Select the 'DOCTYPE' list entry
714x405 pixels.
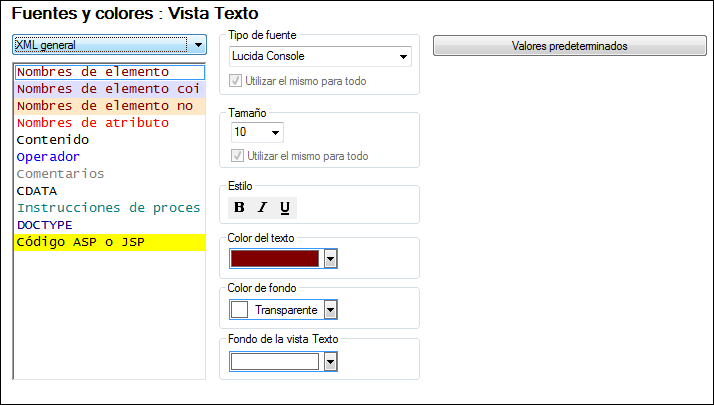pos(45,225)
